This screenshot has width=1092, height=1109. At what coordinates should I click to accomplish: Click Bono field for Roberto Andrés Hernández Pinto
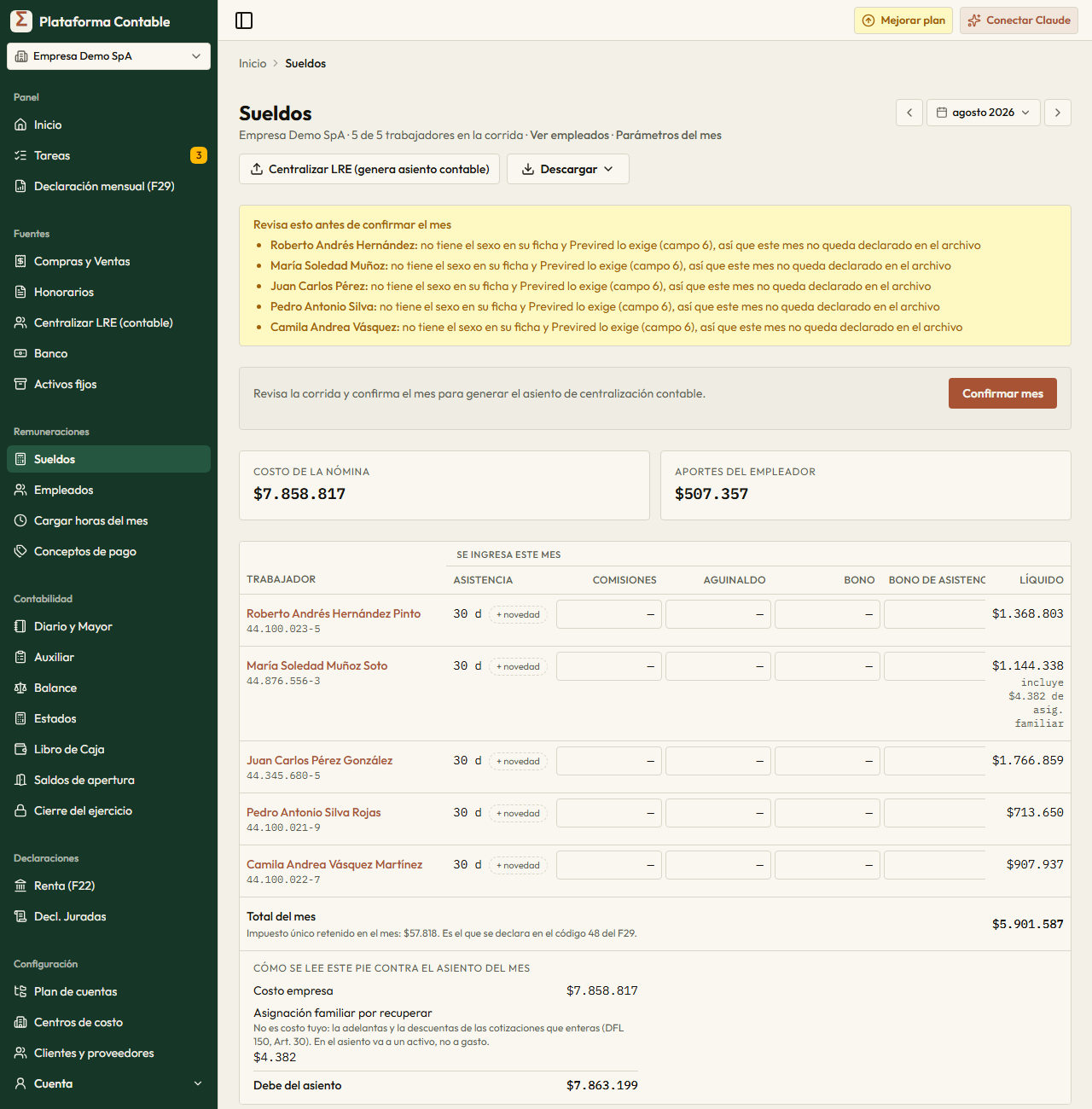(x=828, y=614)
